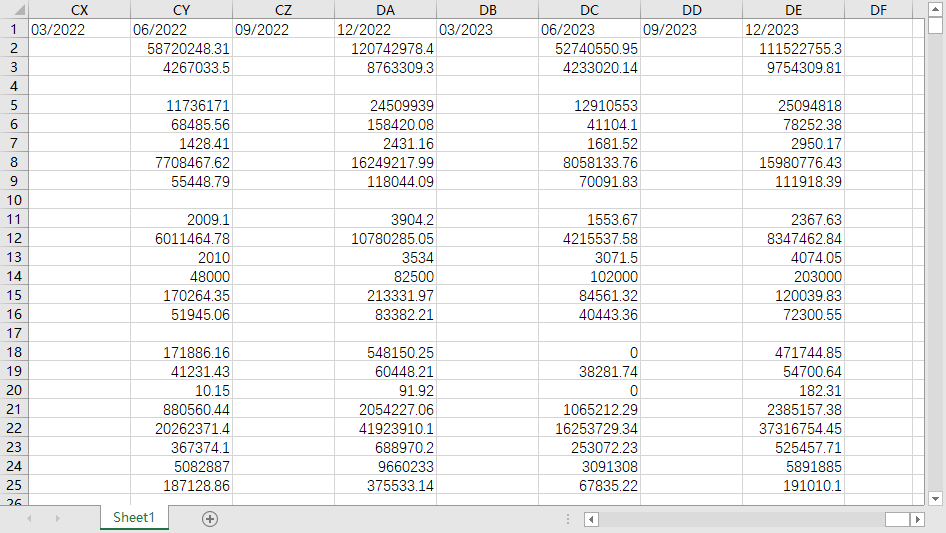Click cell with value 111522755.3
The width and height of the screenshot is (946, 533).
793,48
